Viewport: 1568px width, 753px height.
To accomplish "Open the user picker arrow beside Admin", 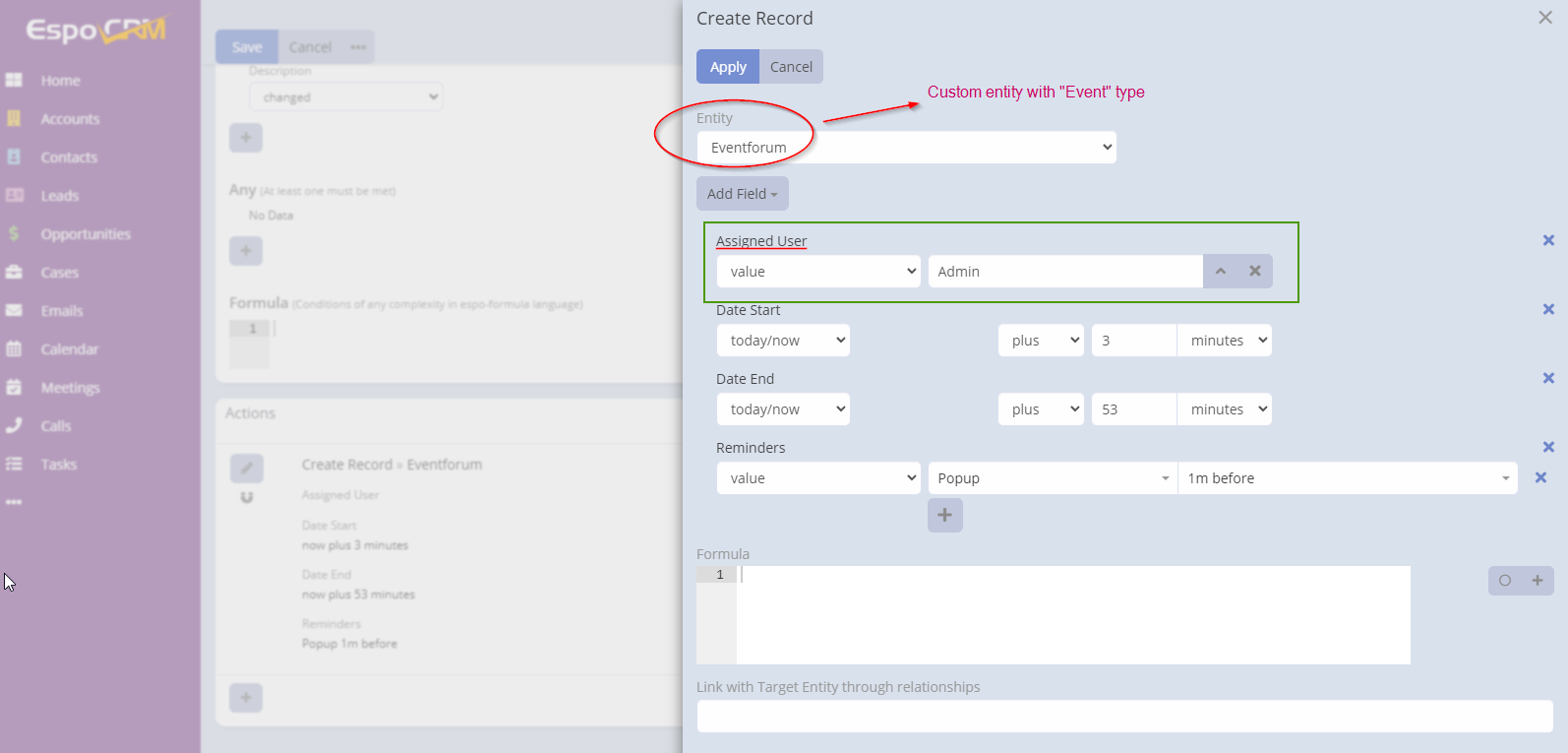I will pyautogui.click(x=1221, y=272).
